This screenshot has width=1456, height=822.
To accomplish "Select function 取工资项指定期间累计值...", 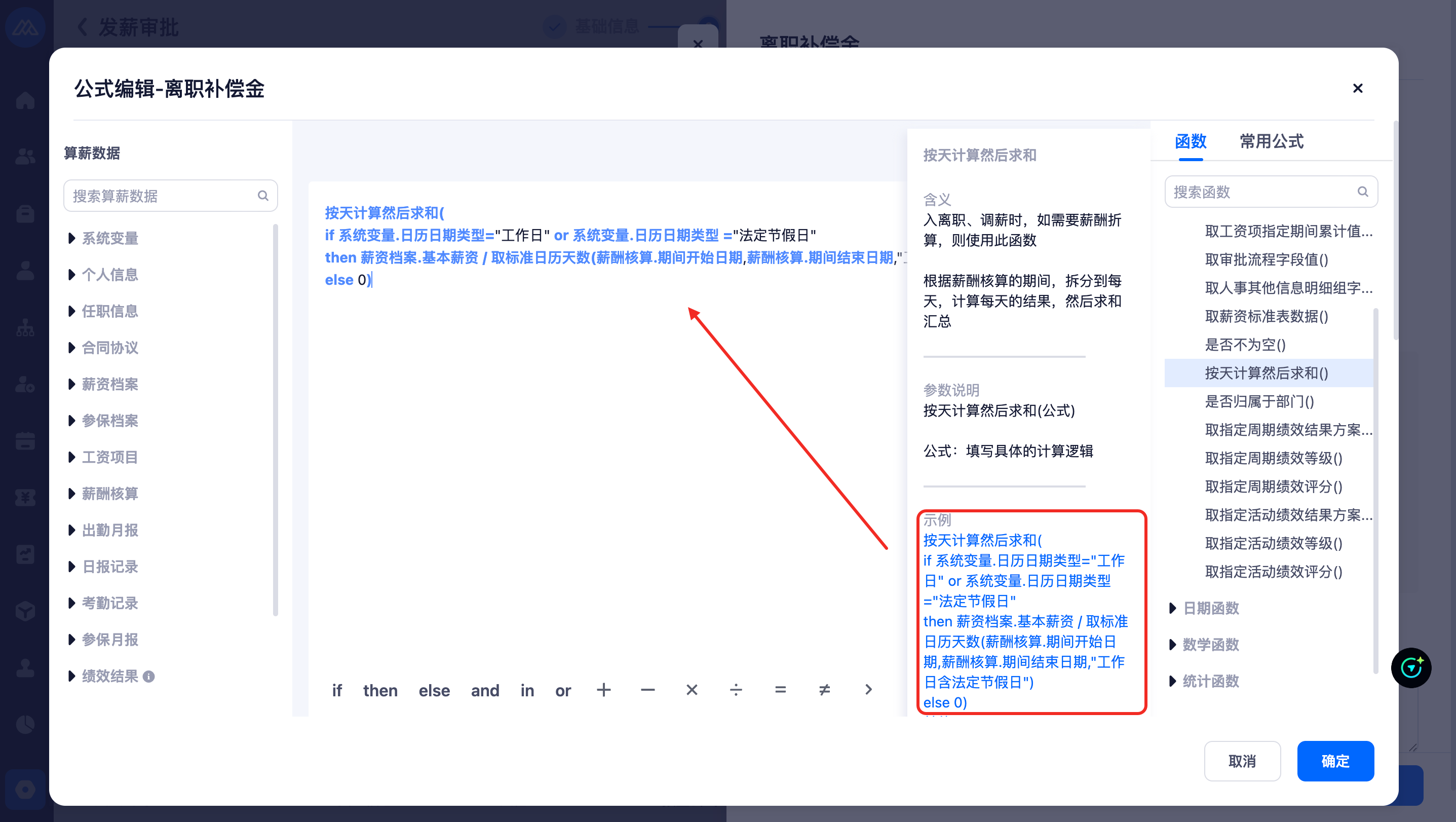I will (1288, 231).
